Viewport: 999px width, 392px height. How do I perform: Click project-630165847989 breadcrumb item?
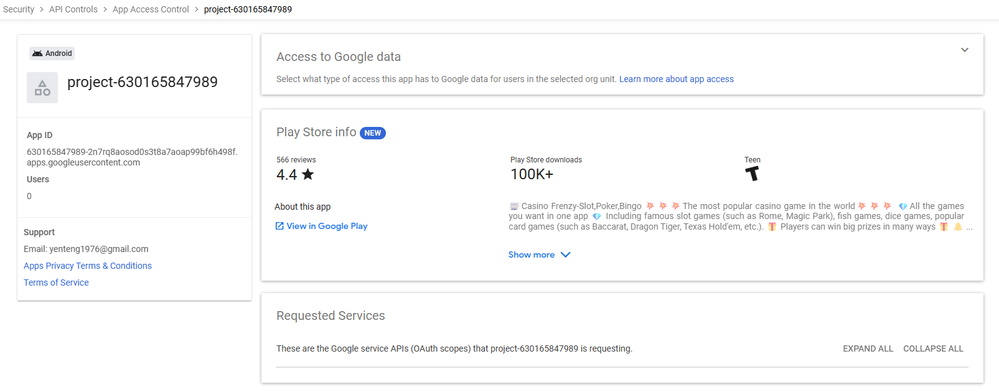point(248,10)
